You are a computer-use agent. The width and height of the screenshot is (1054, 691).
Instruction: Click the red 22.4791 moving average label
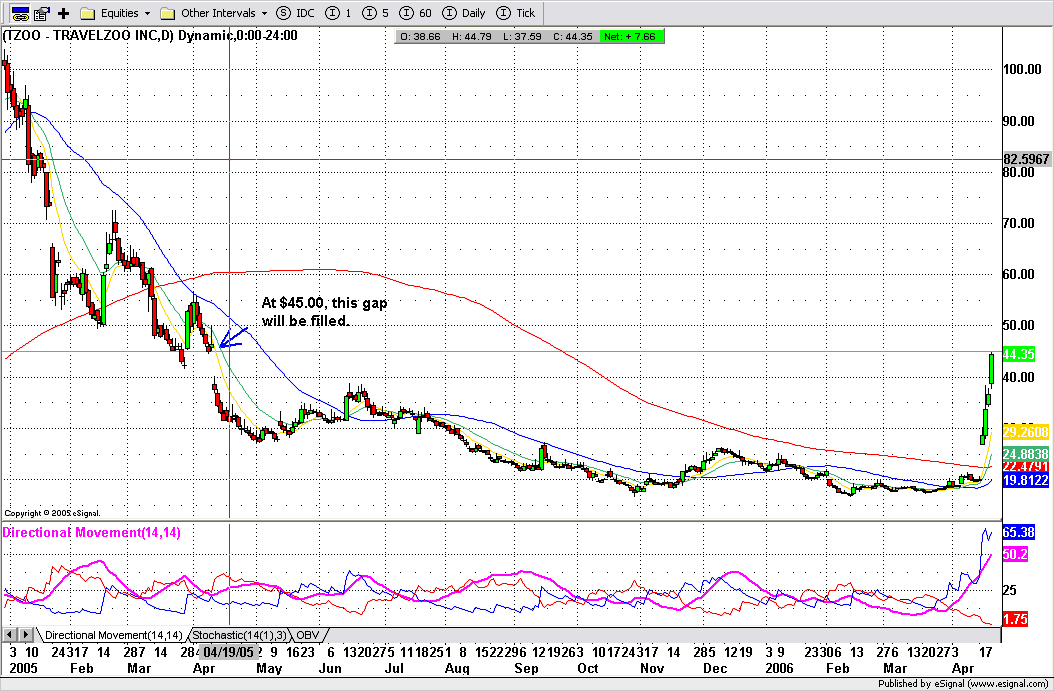[1026, 466]
